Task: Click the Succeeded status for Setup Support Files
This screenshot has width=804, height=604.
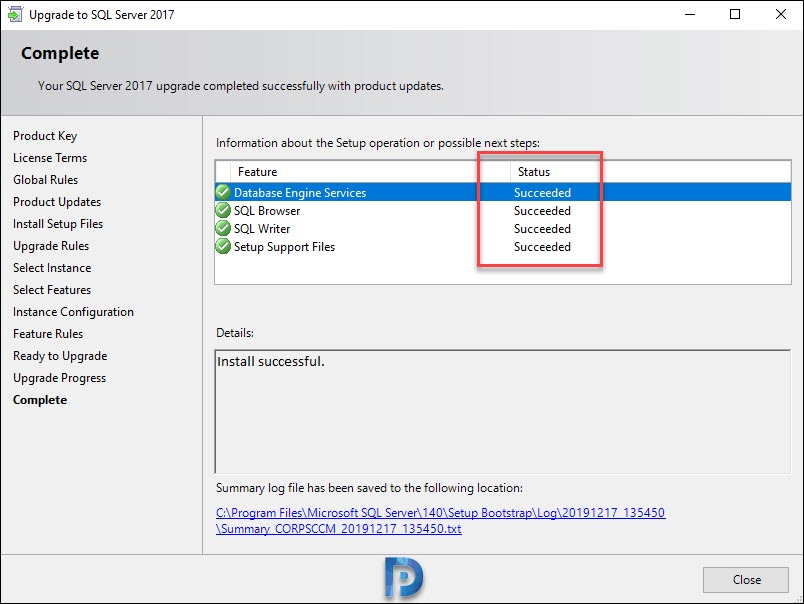Action: 542,247
